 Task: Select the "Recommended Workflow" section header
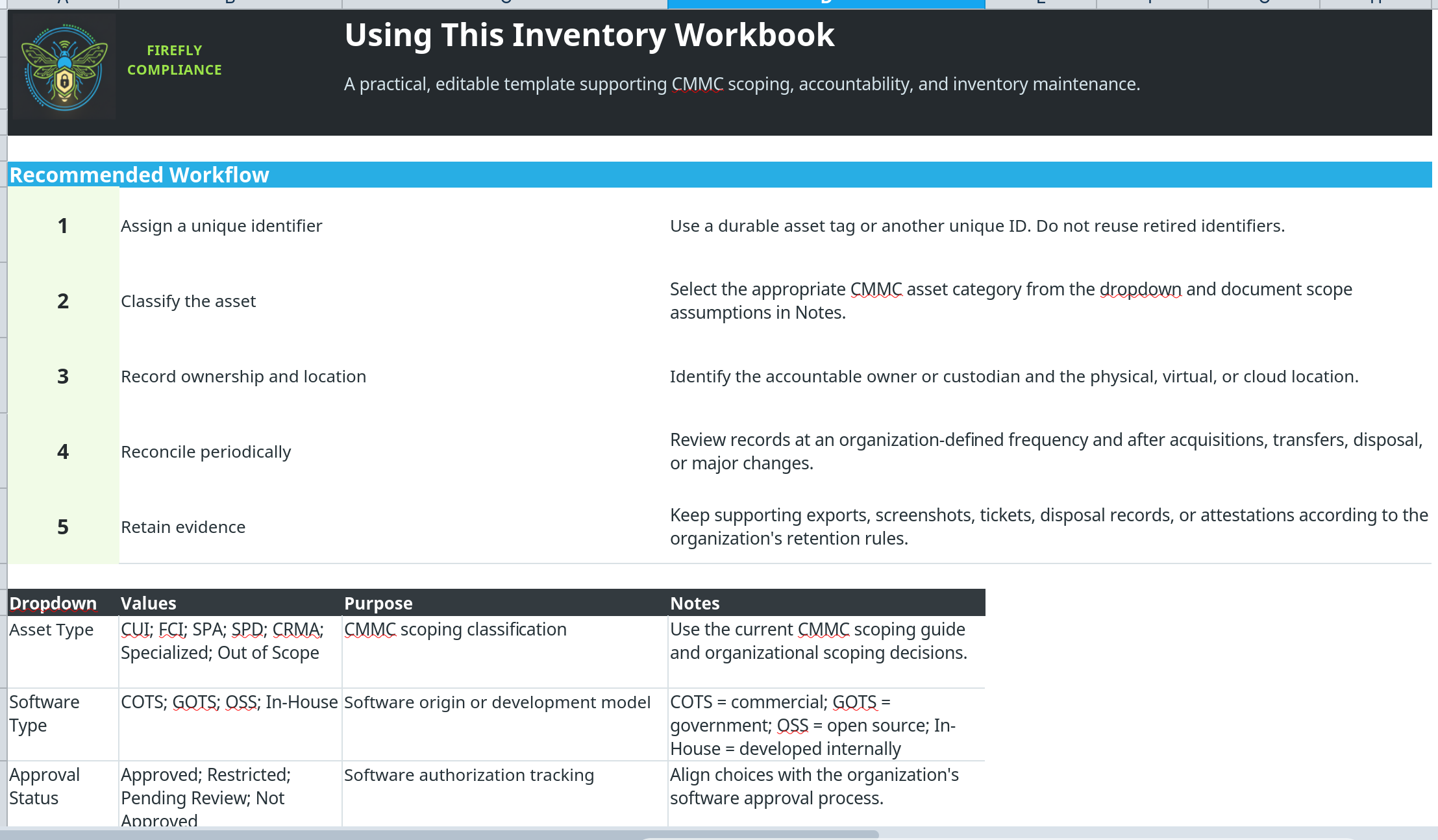720,175
